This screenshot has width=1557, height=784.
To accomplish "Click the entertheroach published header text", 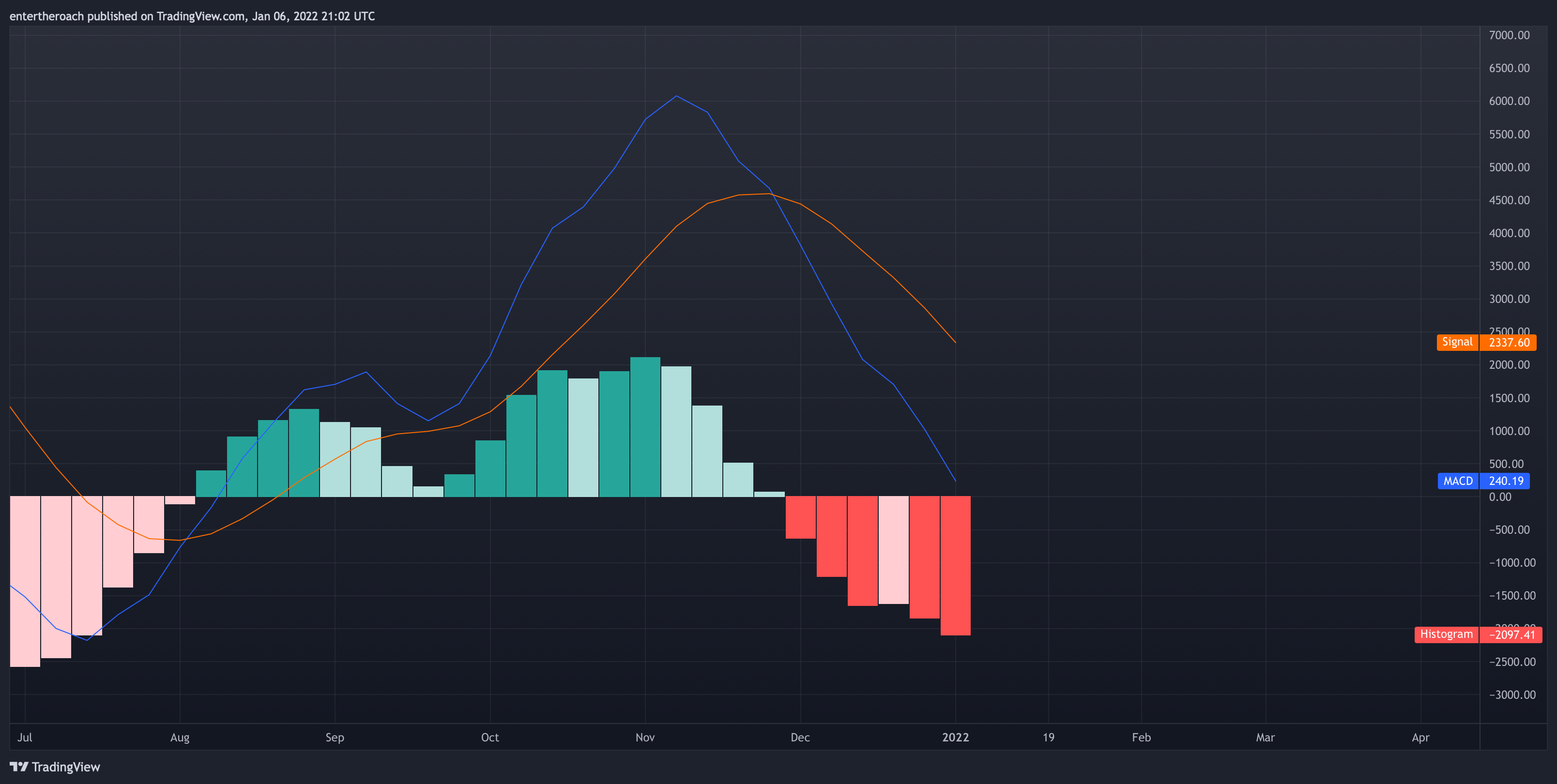I will point(192,16).
